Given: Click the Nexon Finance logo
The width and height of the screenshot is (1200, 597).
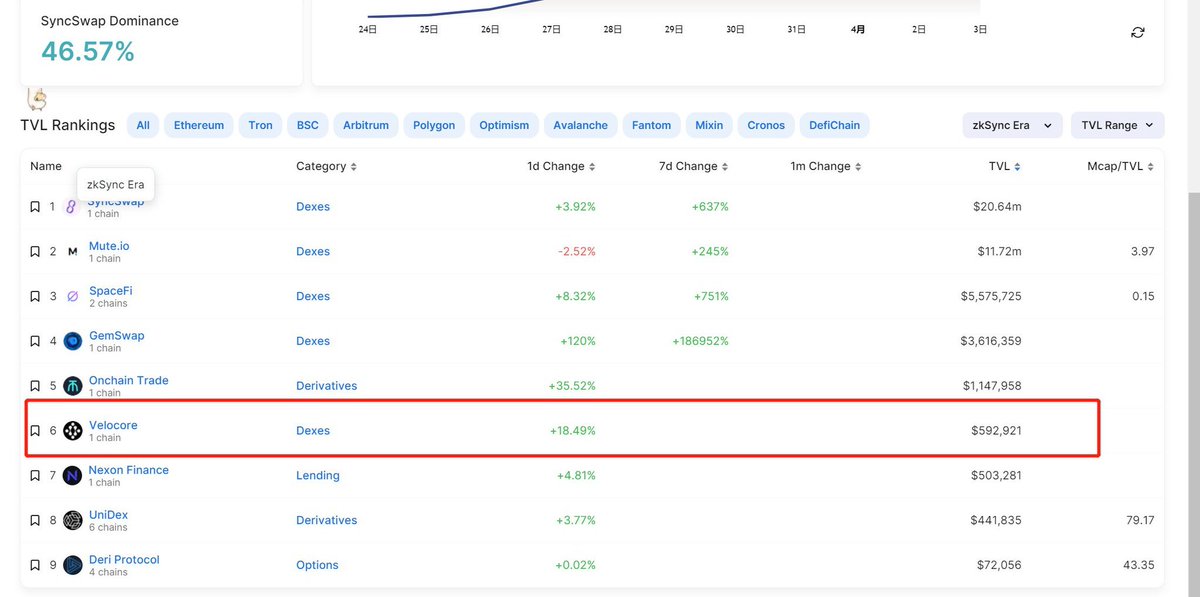Looking at the screenshot, I should (x=72, y=475).
